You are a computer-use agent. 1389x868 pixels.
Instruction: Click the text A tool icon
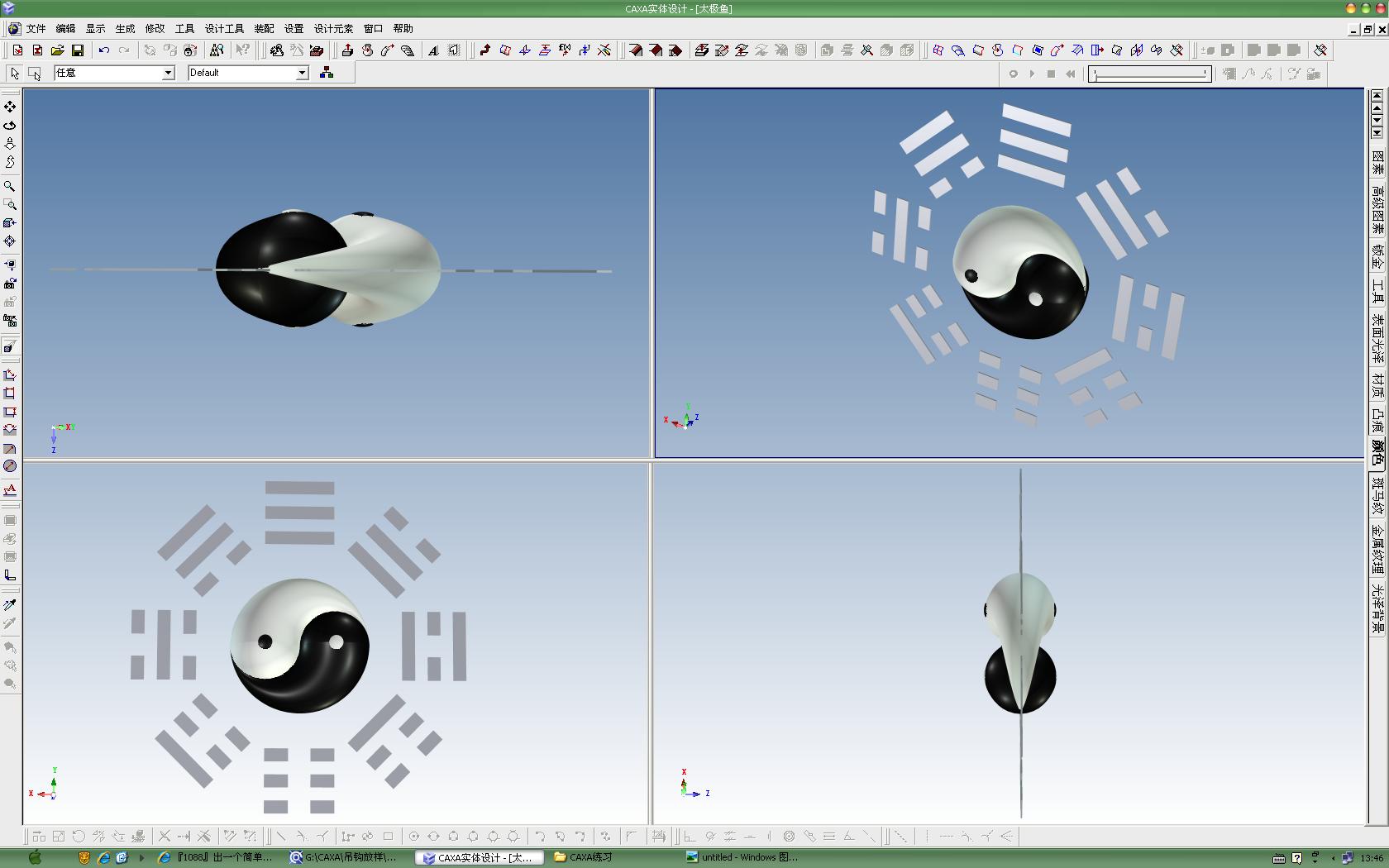(x=433, y=50)
